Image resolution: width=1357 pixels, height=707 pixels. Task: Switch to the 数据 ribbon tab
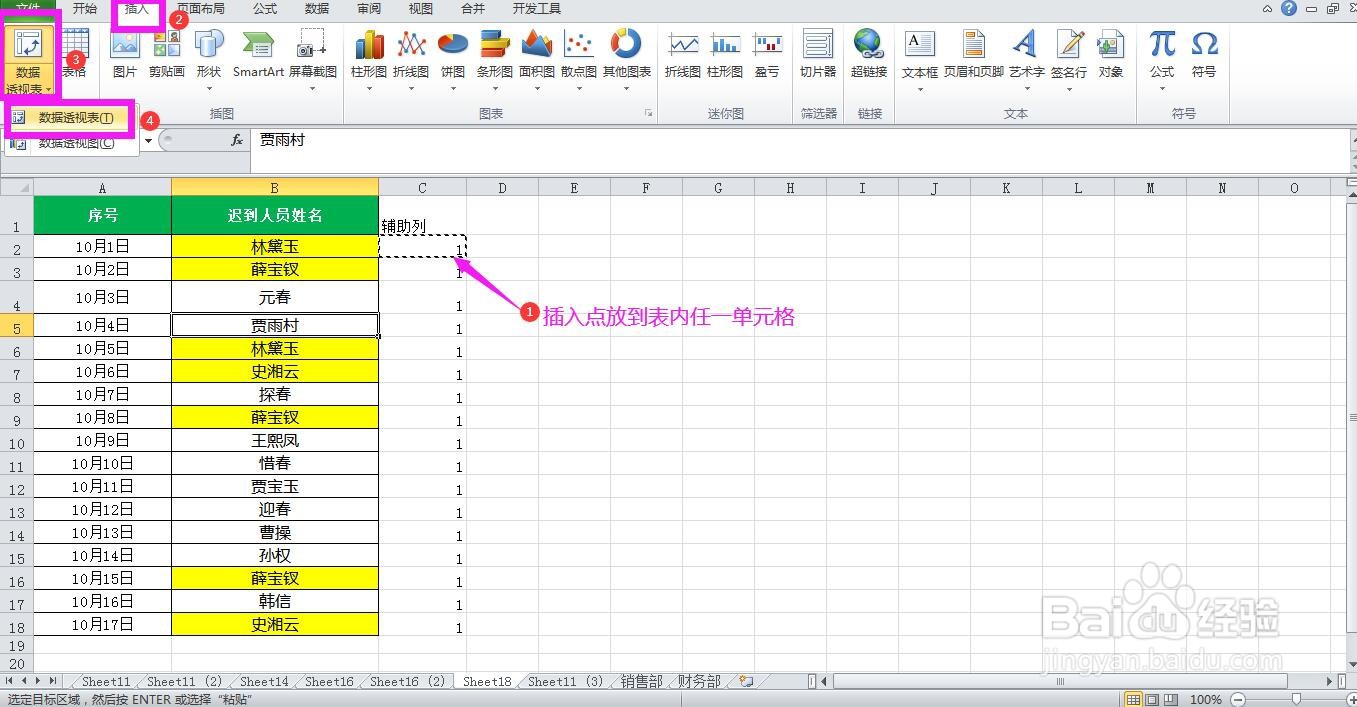(x=317, y=8)
